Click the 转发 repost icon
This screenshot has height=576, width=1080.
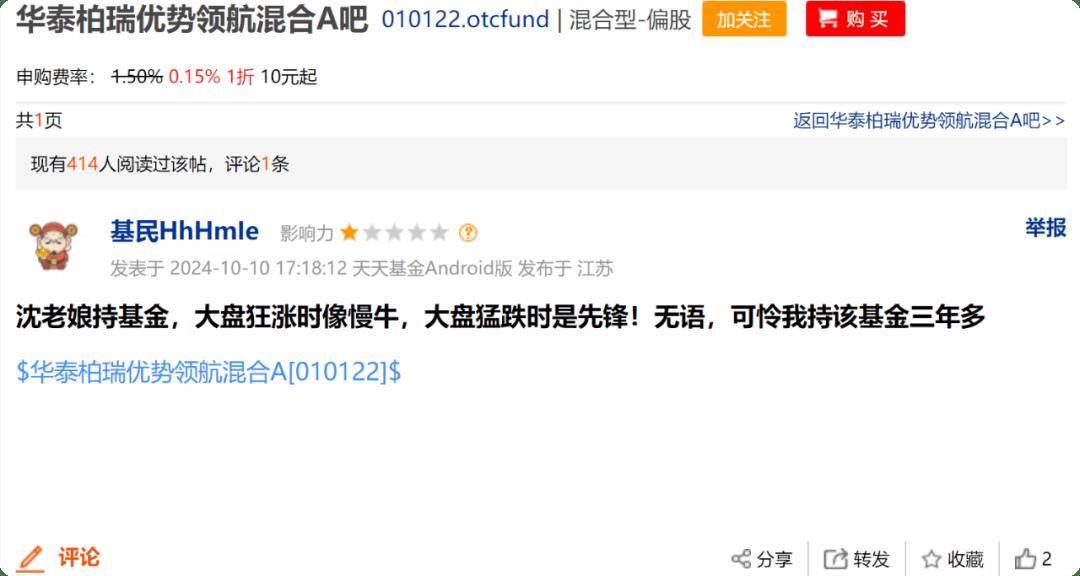click(835, 559)
